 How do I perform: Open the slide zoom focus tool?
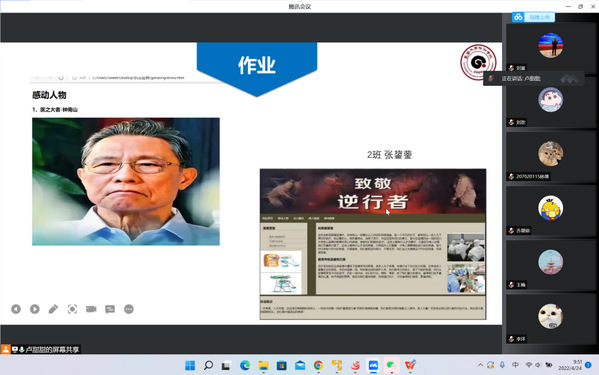[x=72, y=309]
